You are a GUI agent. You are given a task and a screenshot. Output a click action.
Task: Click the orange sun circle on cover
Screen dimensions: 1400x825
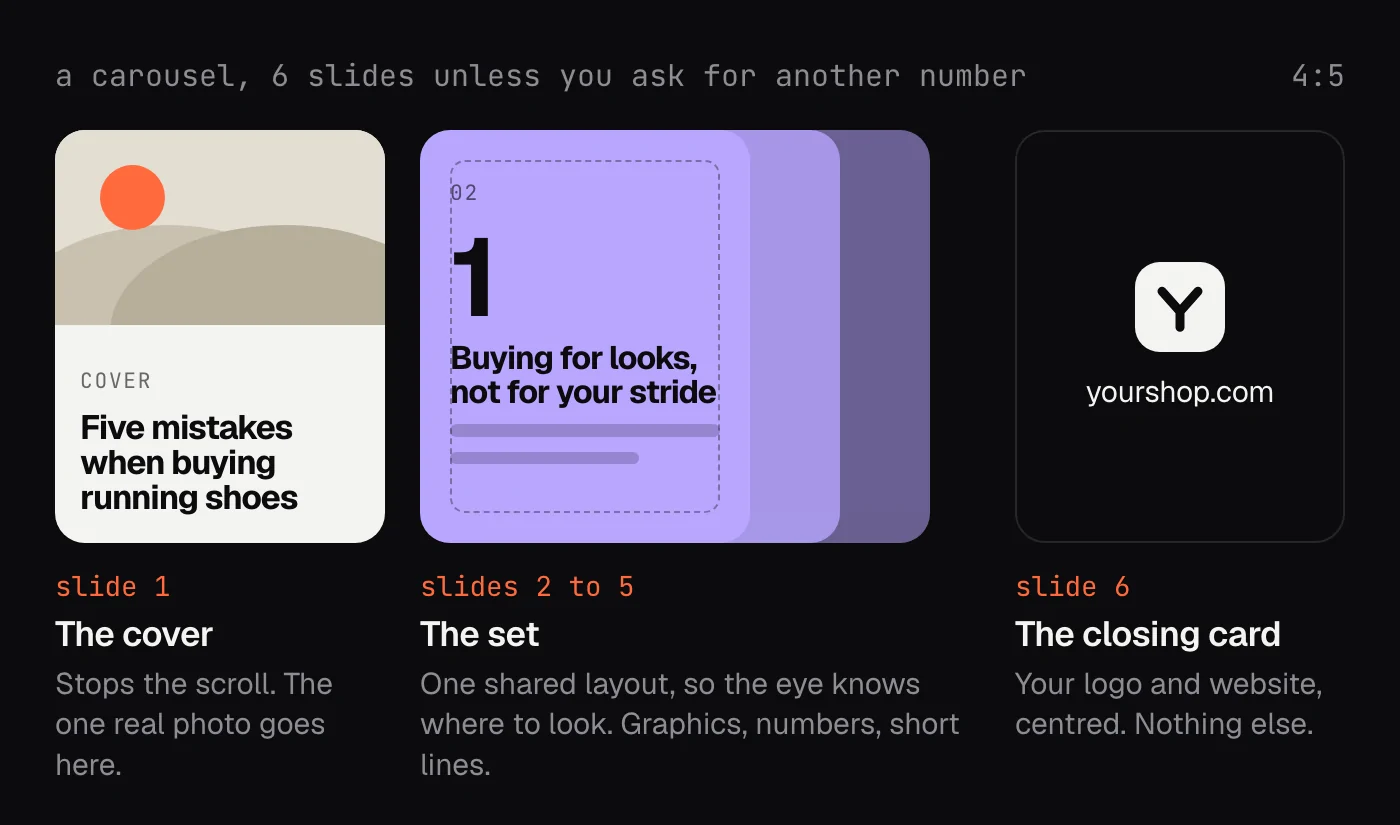[x=132, y=197]
